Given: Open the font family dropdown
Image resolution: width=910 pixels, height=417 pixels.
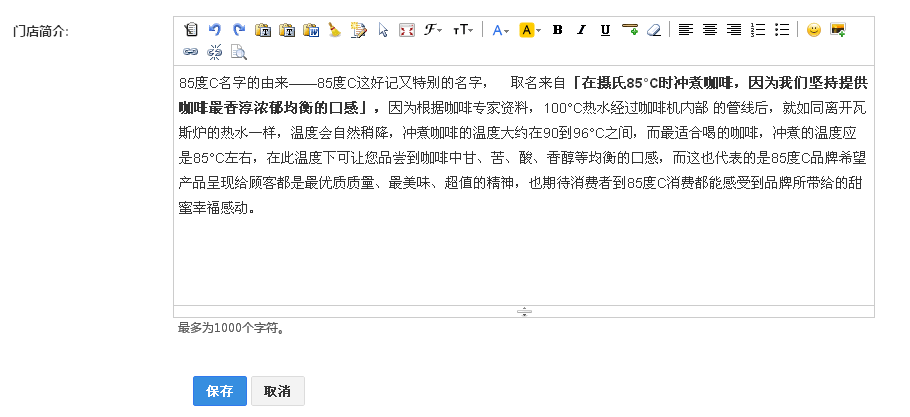Looking at the screenshot, I should point(432,30).
